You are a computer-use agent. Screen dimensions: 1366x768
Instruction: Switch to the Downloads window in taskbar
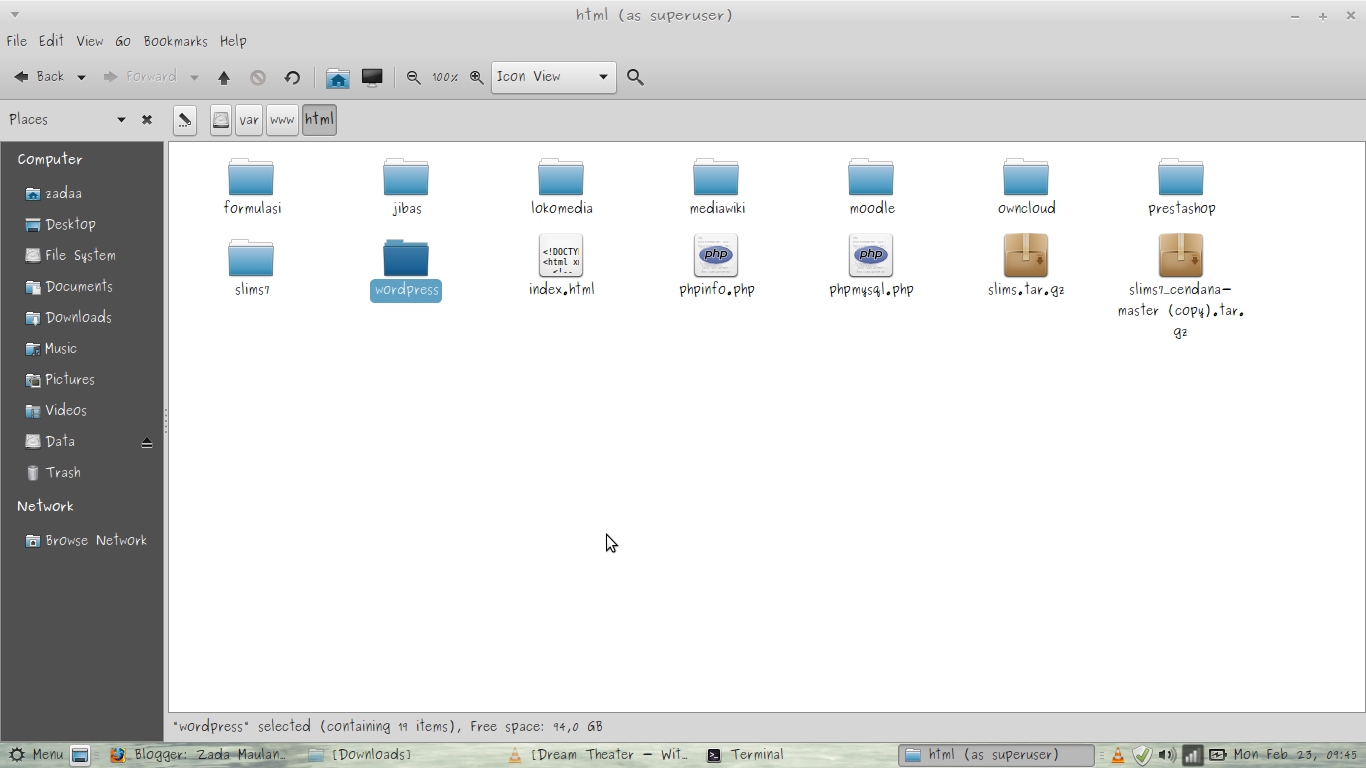360,755
